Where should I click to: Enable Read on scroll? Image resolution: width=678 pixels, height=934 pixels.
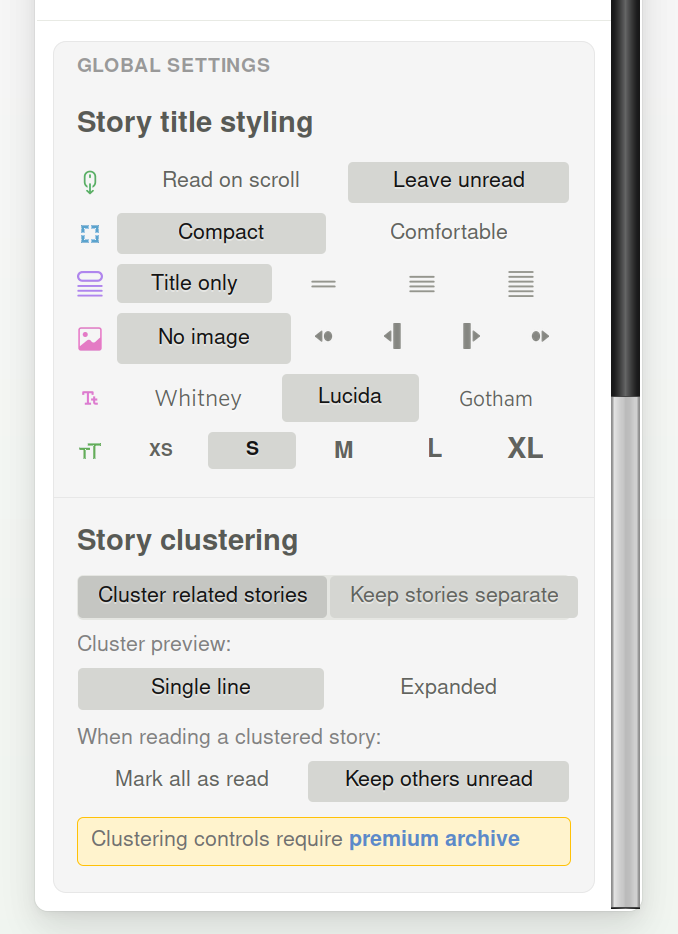tap(231, 181)
